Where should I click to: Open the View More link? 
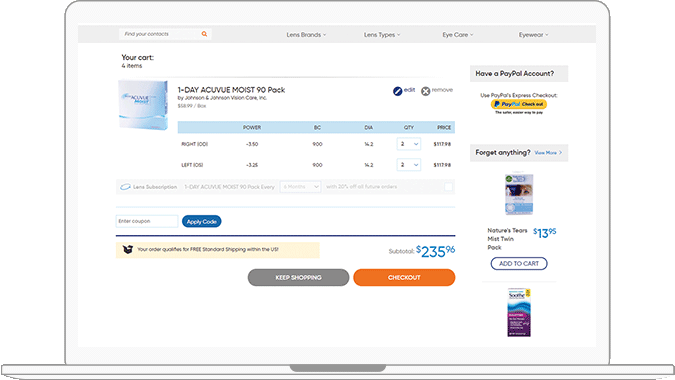[548, 153]
